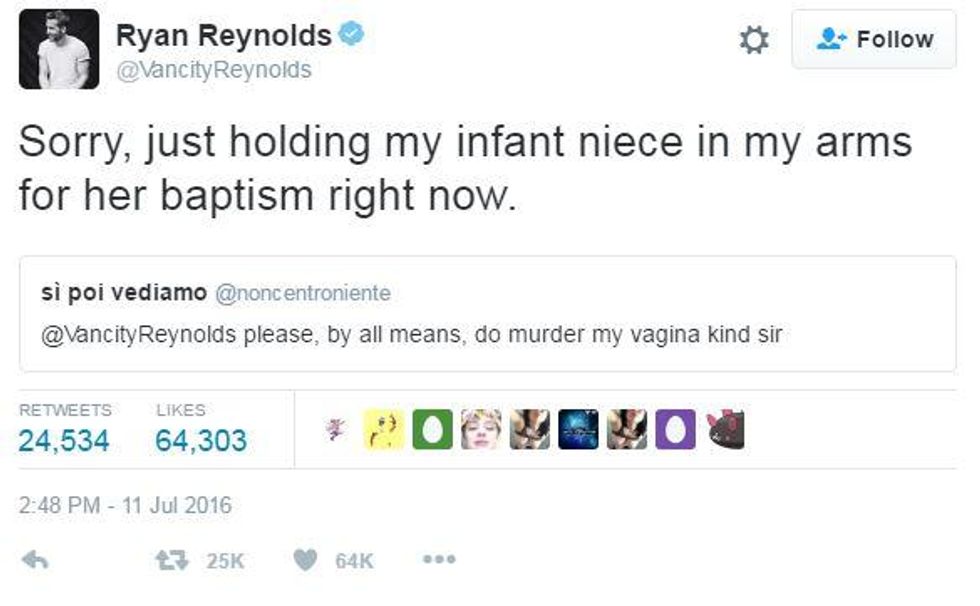Click the reply arrow icon
The height and width of the screenshot is (606, 980).
[36, 560]
